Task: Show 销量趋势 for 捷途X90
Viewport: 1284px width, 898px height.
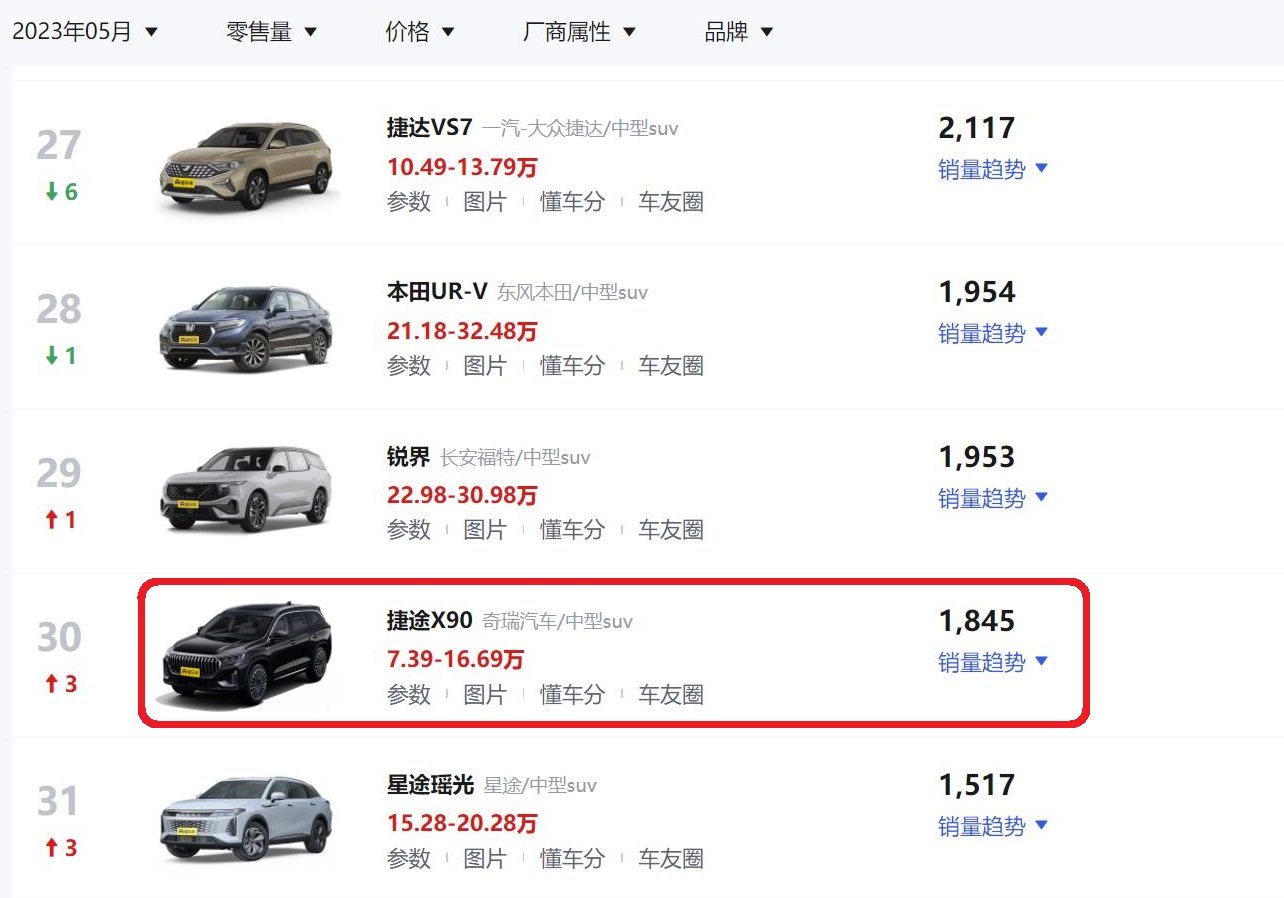Action: click(993, 662)
